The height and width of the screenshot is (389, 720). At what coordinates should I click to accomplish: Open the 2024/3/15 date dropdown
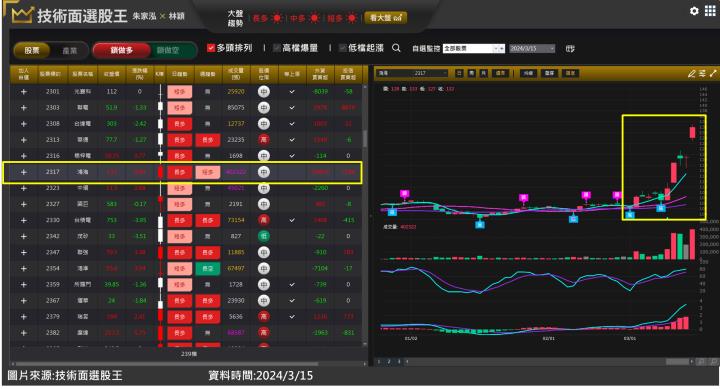(532, 48)
